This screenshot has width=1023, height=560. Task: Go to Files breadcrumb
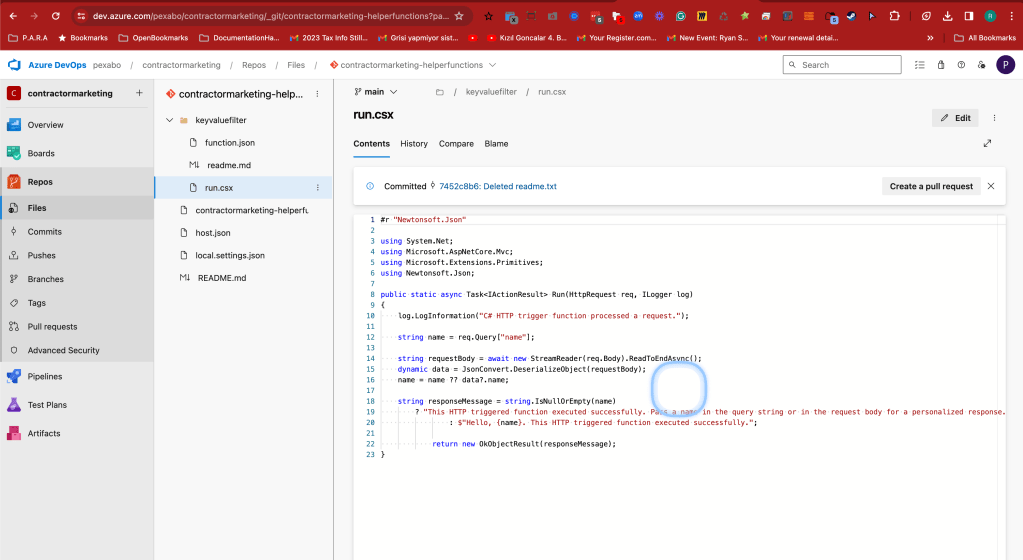(296, 65)
